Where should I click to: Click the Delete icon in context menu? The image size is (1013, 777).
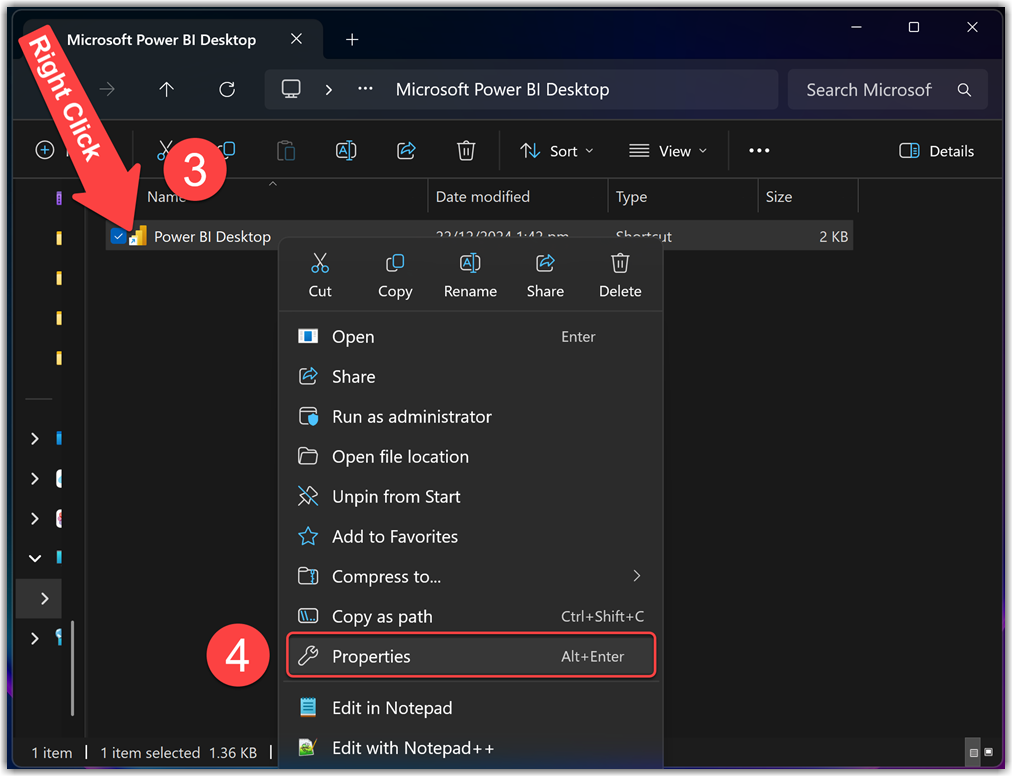pyautogui.click(x=620, y=263)
